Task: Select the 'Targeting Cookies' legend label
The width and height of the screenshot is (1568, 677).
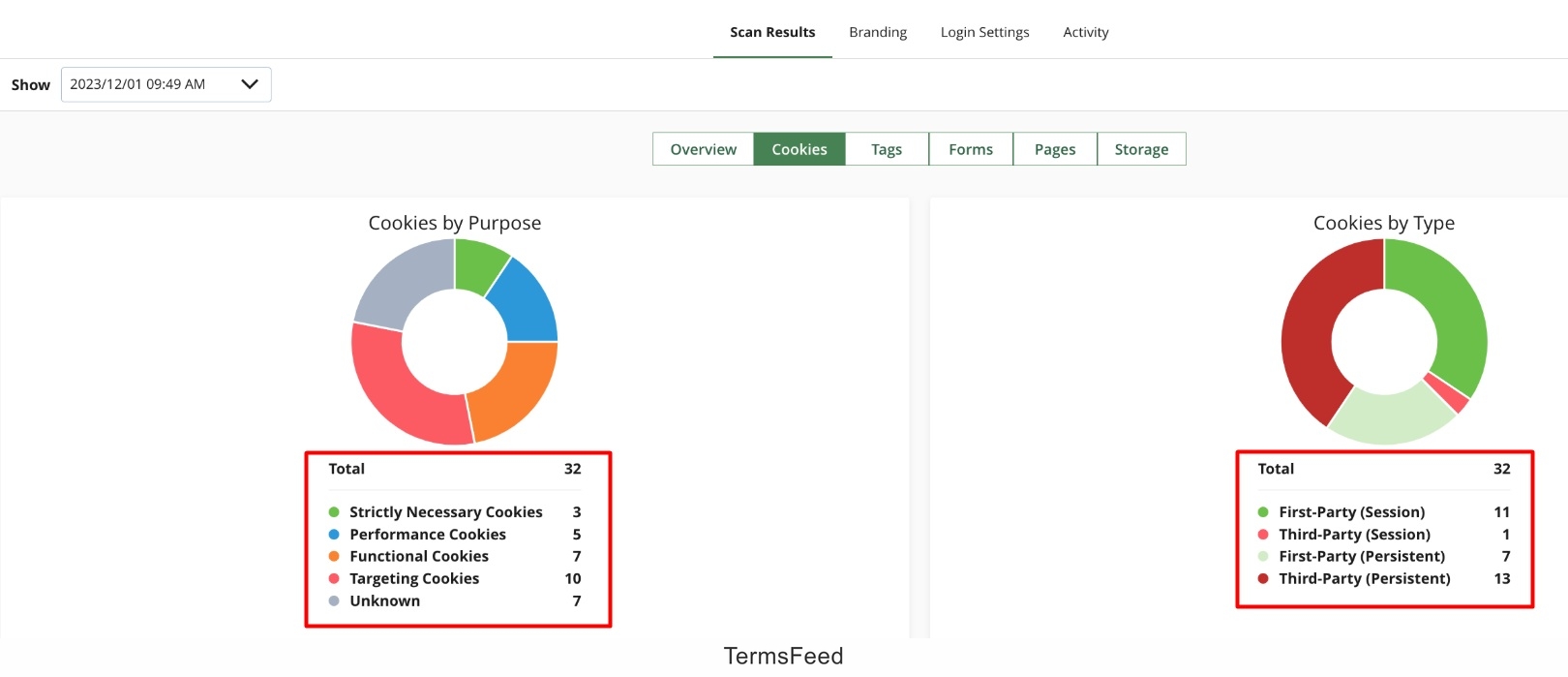Action: click(414, 579)
